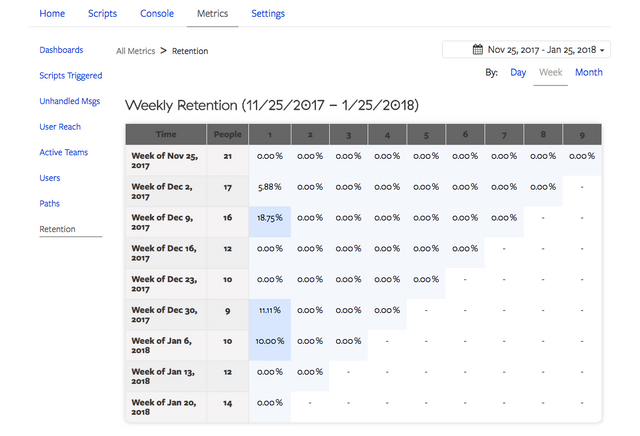Change grouping to Month
The width and height of the screenshot is (640, 436).
(588, 73)
